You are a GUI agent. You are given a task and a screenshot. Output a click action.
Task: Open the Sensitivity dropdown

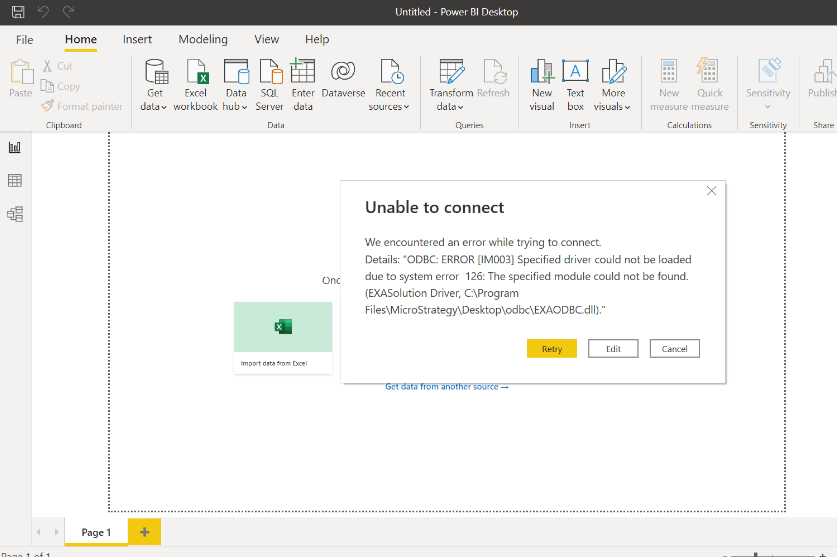tap(768, 84)
